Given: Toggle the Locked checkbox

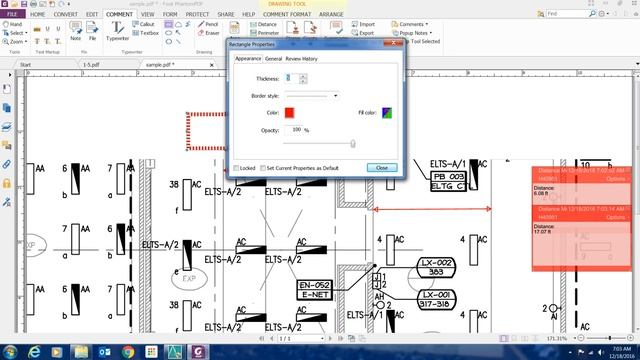Looking at the screenshot, I should pos(236,168).
